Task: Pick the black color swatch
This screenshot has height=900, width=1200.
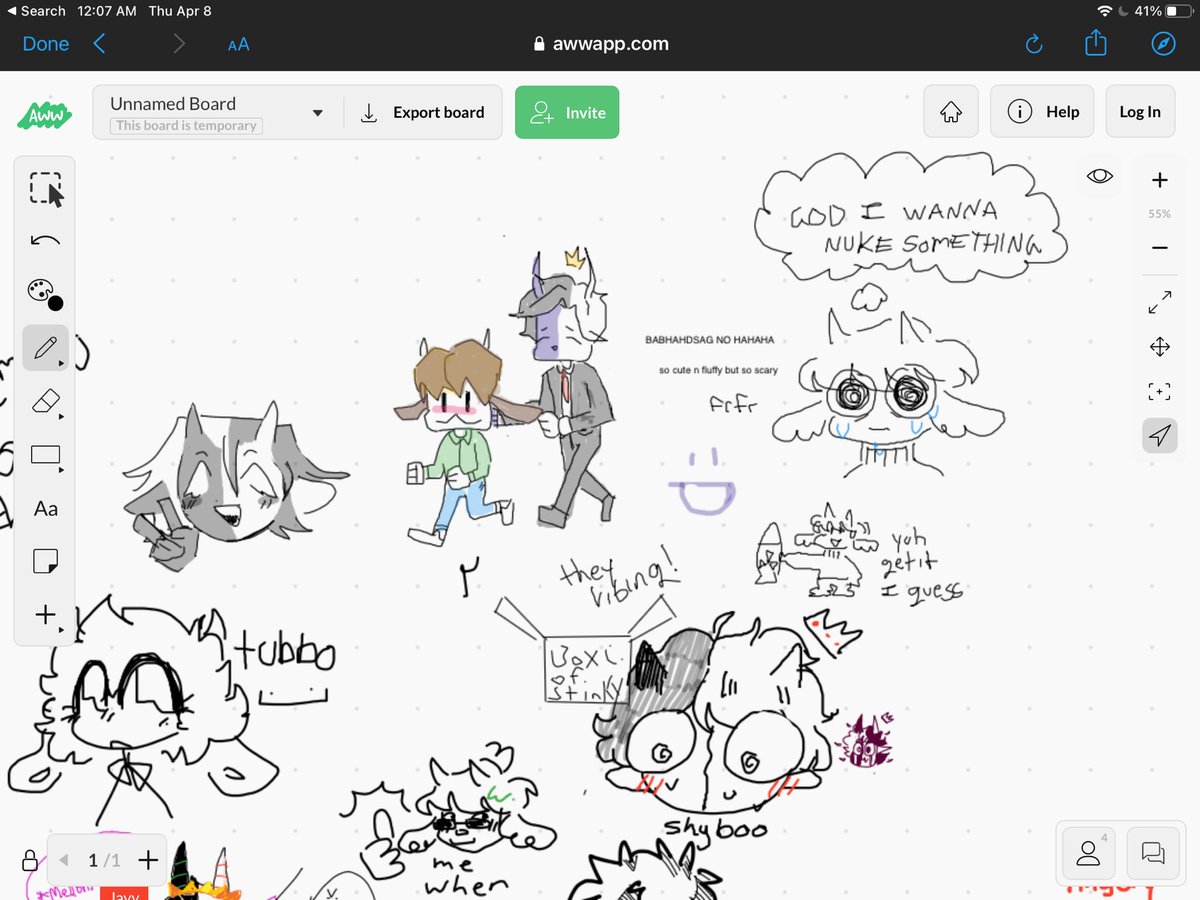Action: (x=55, y=303)
